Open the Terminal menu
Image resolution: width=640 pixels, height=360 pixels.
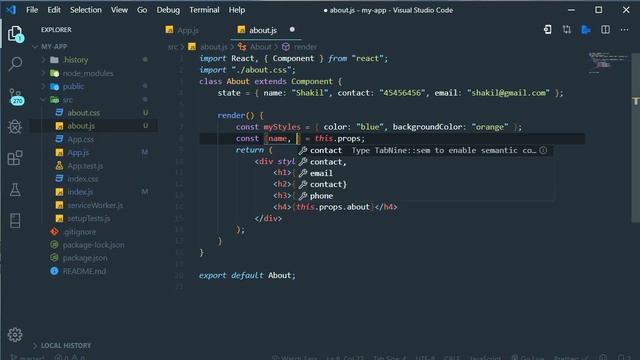click(204, 10)
